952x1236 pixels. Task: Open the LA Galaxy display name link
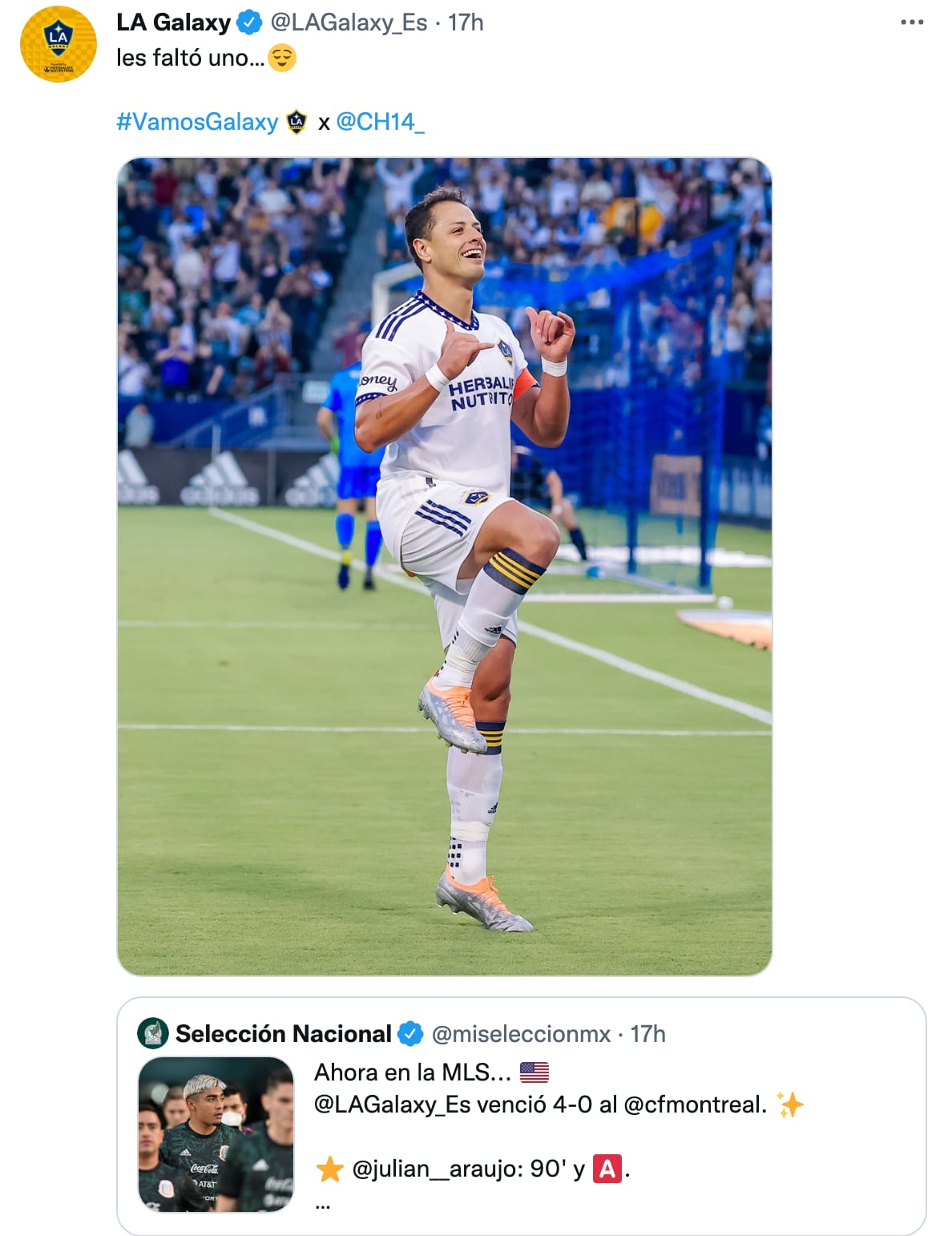pos(173,22)
